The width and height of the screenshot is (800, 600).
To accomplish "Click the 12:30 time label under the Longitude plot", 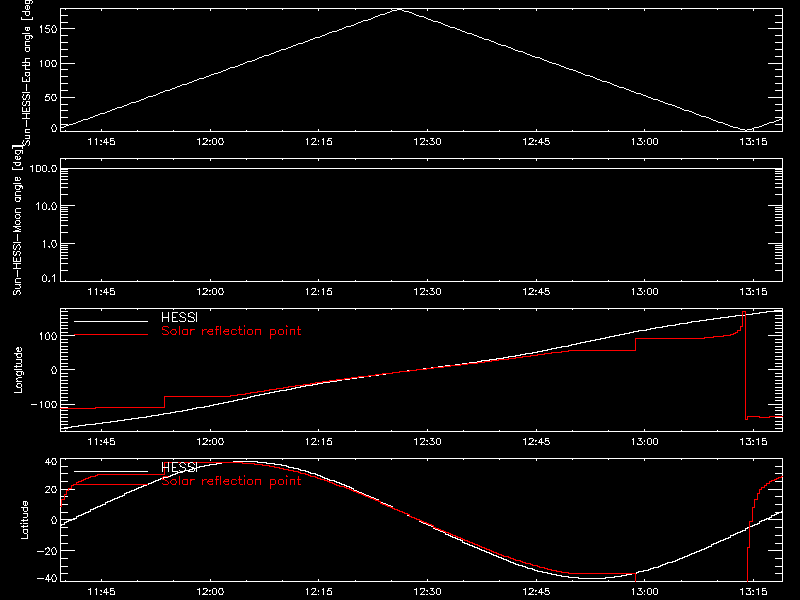I will 428,441.
